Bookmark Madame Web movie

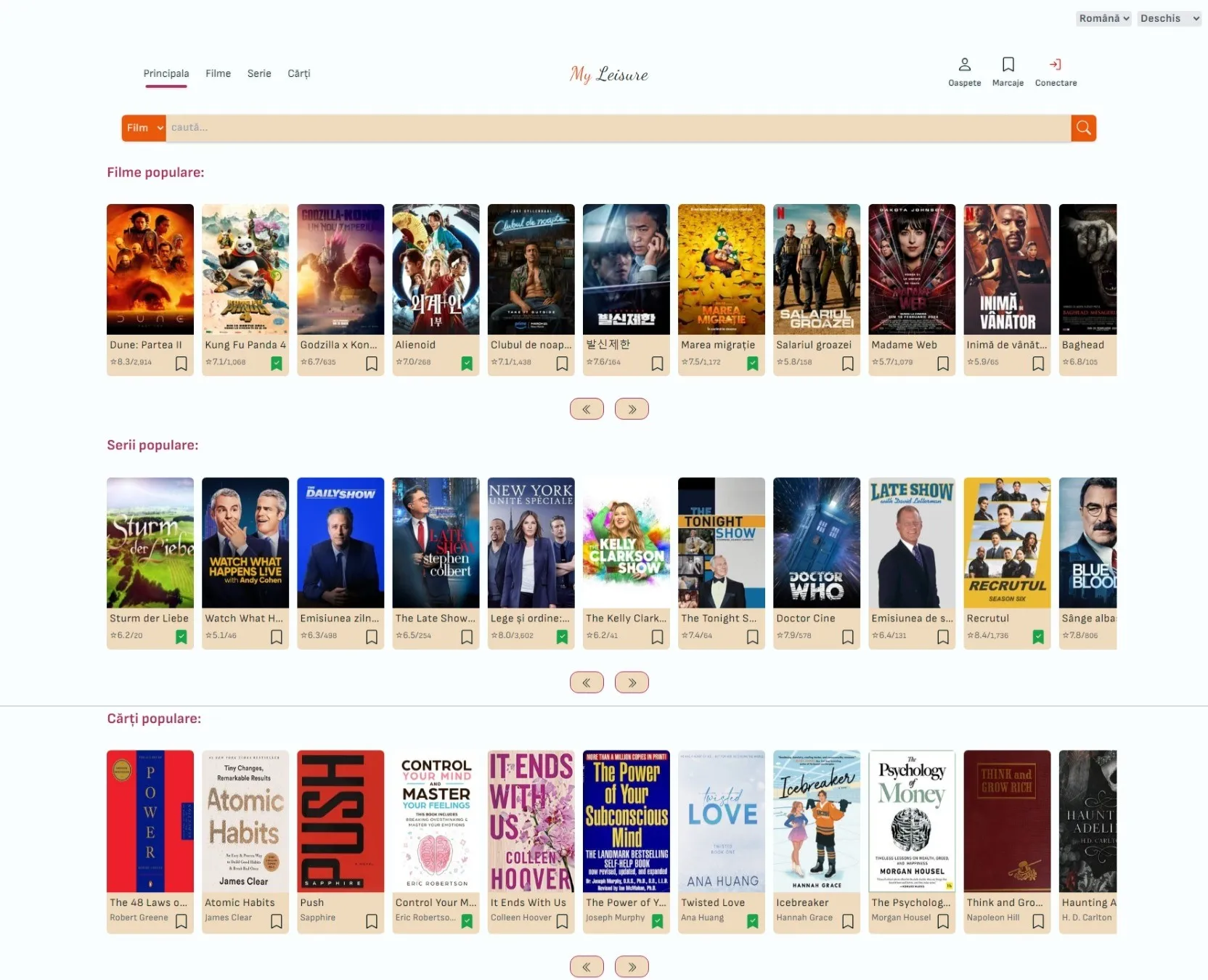(x=943, y=364)
